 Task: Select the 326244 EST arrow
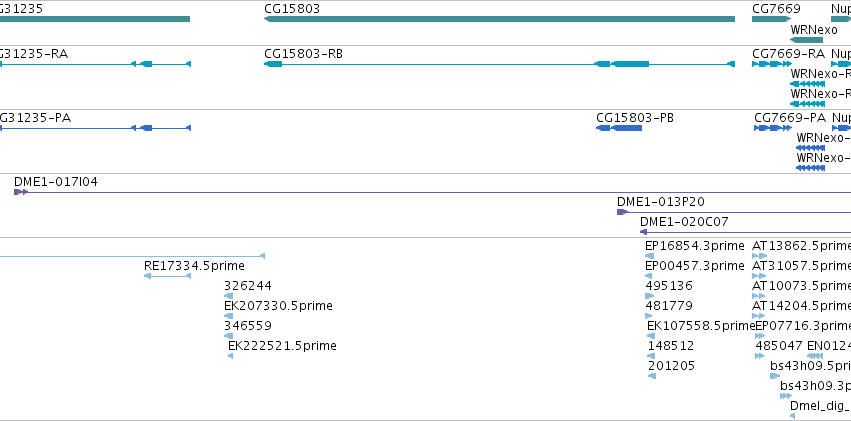click(x=228, y=296)
